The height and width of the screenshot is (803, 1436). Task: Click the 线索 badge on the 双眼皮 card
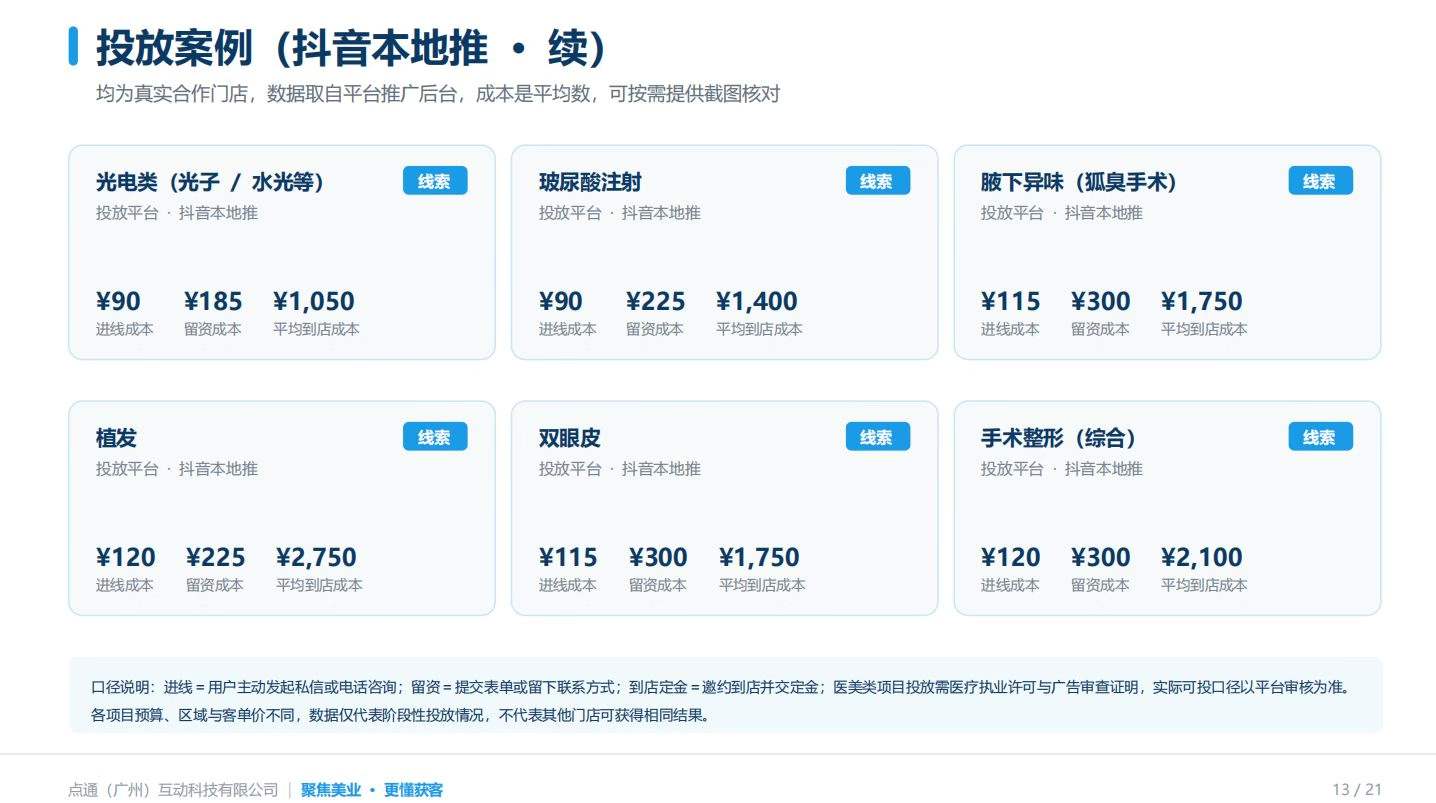click(877, 437)
